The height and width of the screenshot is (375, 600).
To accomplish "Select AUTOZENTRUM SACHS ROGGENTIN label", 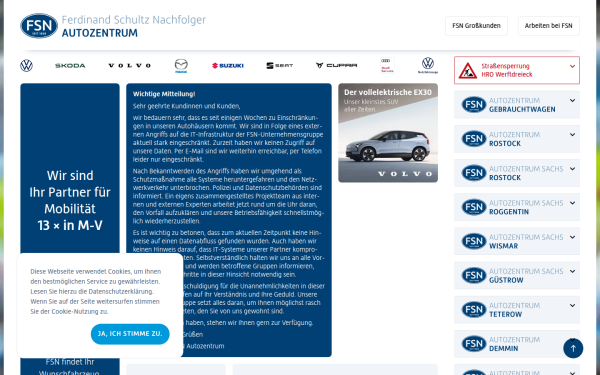I will coord(526,207).
